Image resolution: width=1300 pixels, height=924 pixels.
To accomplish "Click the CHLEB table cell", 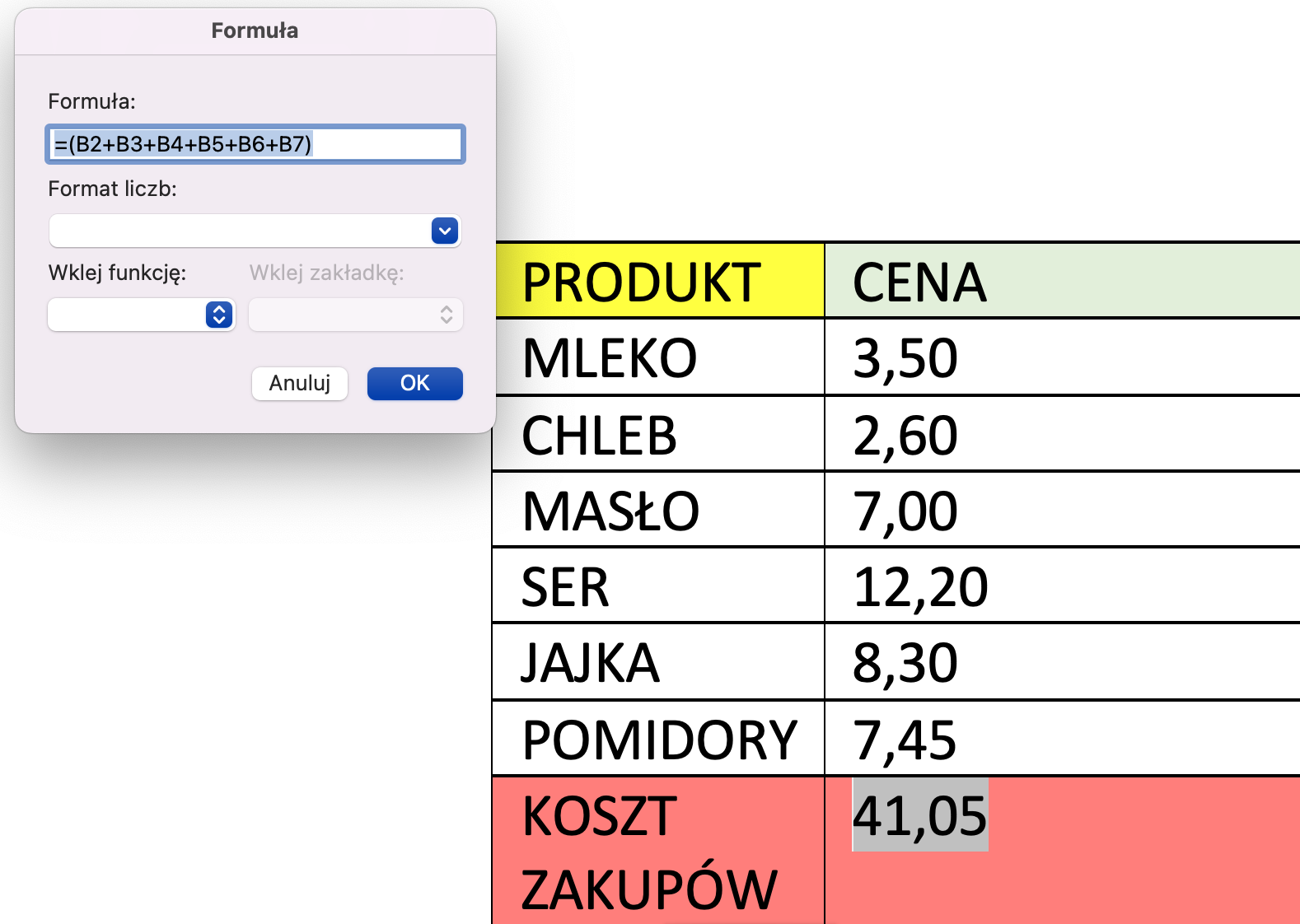I will click(659, 434).
